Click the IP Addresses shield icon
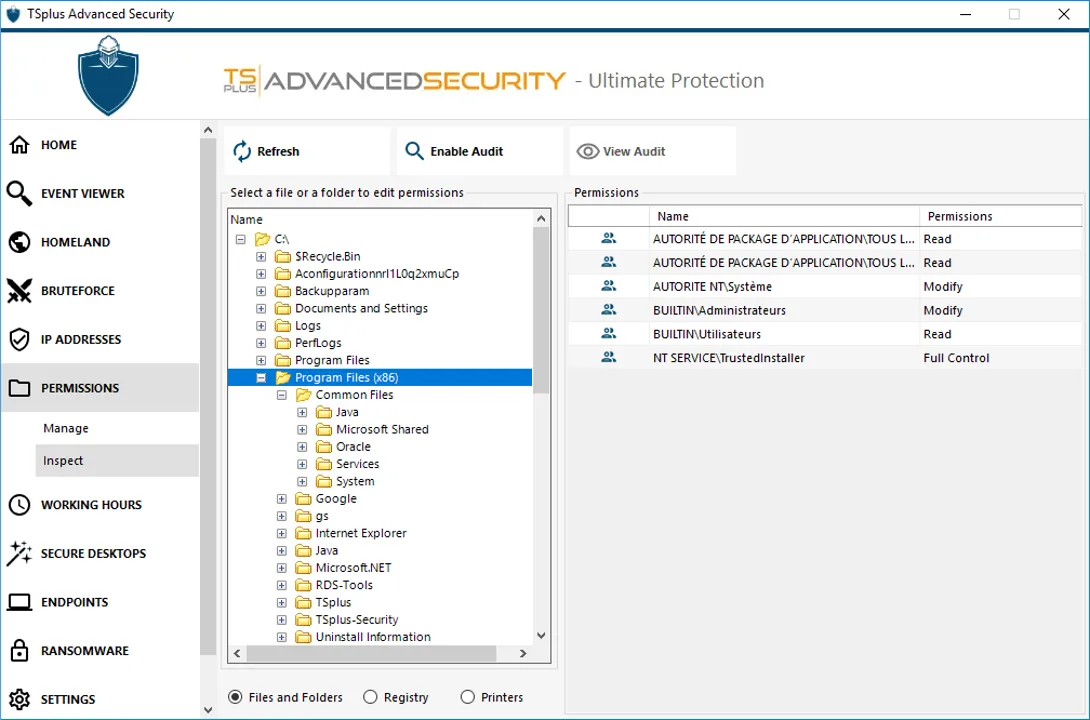This screenshot has width=1090, height=720. 19,339
